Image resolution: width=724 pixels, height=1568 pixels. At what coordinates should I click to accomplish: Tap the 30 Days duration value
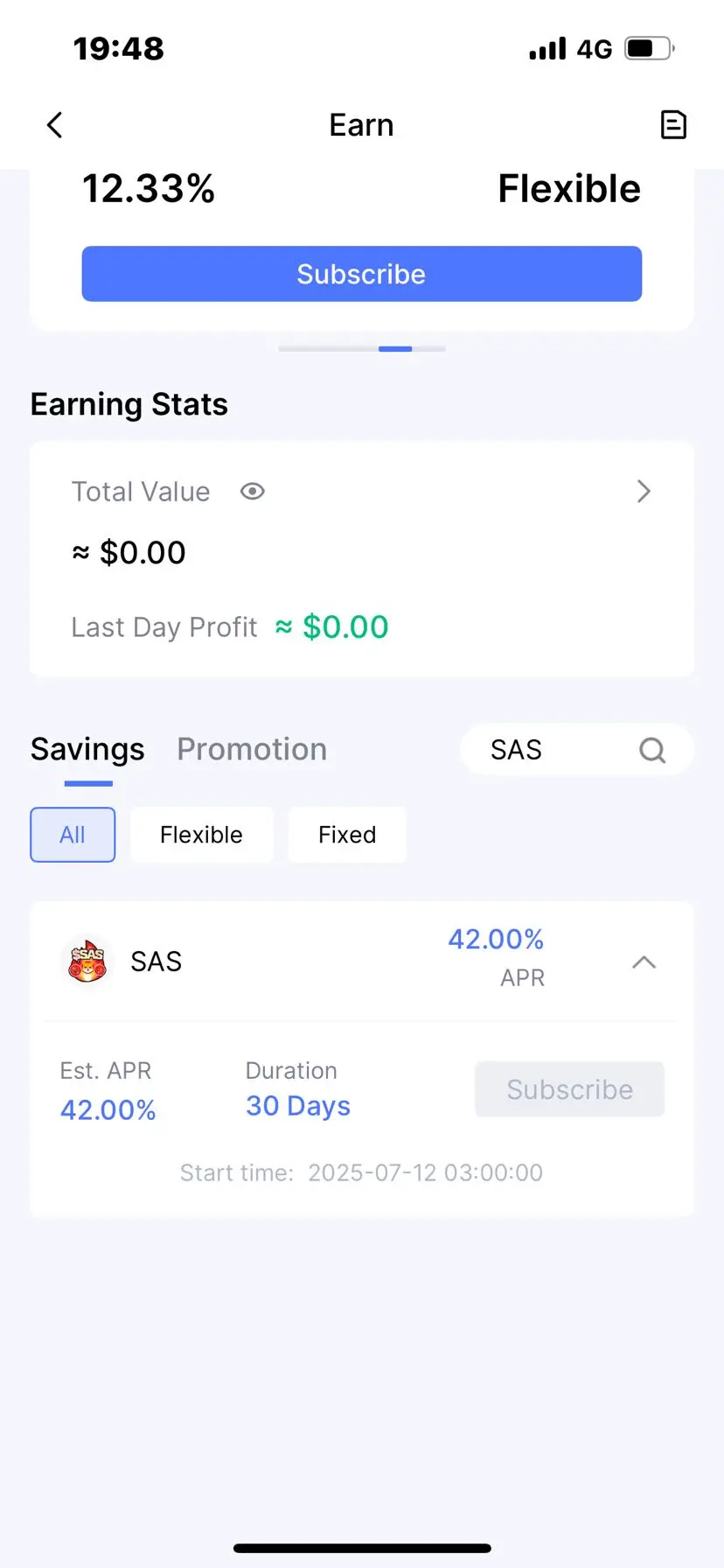[298, 1107]
